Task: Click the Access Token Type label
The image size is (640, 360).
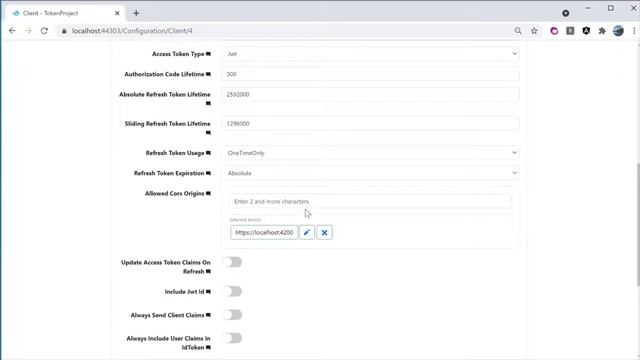Action: 178,54
